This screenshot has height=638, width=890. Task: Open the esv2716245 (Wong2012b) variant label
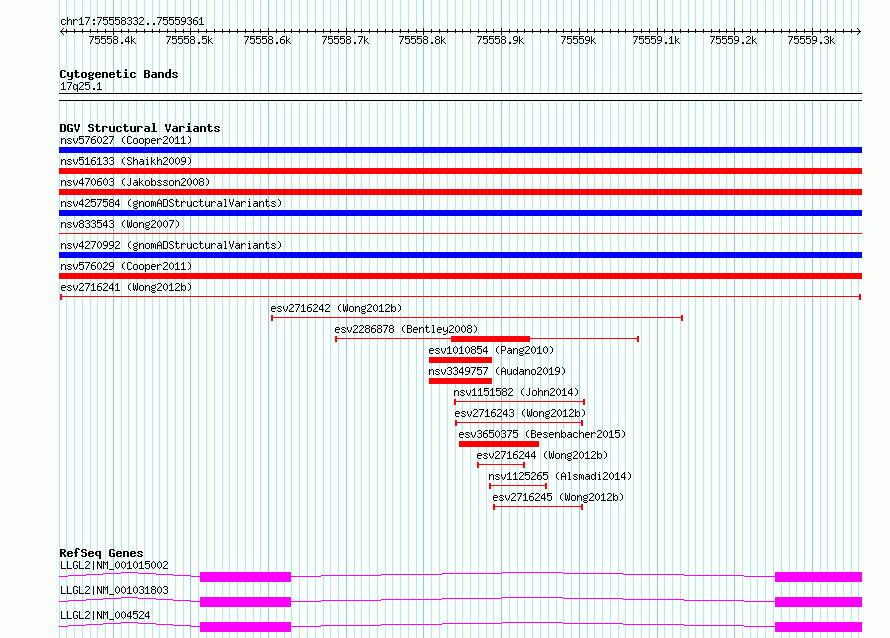558,497
